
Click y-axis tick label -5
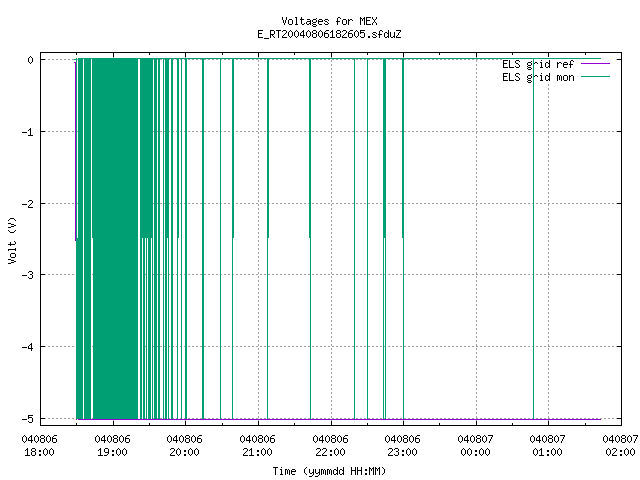point(27,419)
